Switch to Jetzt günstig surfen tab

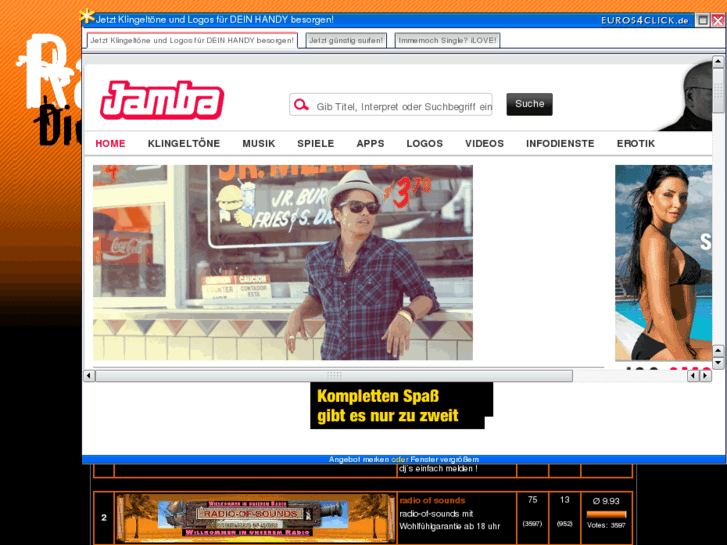click(x=346, y=40)
